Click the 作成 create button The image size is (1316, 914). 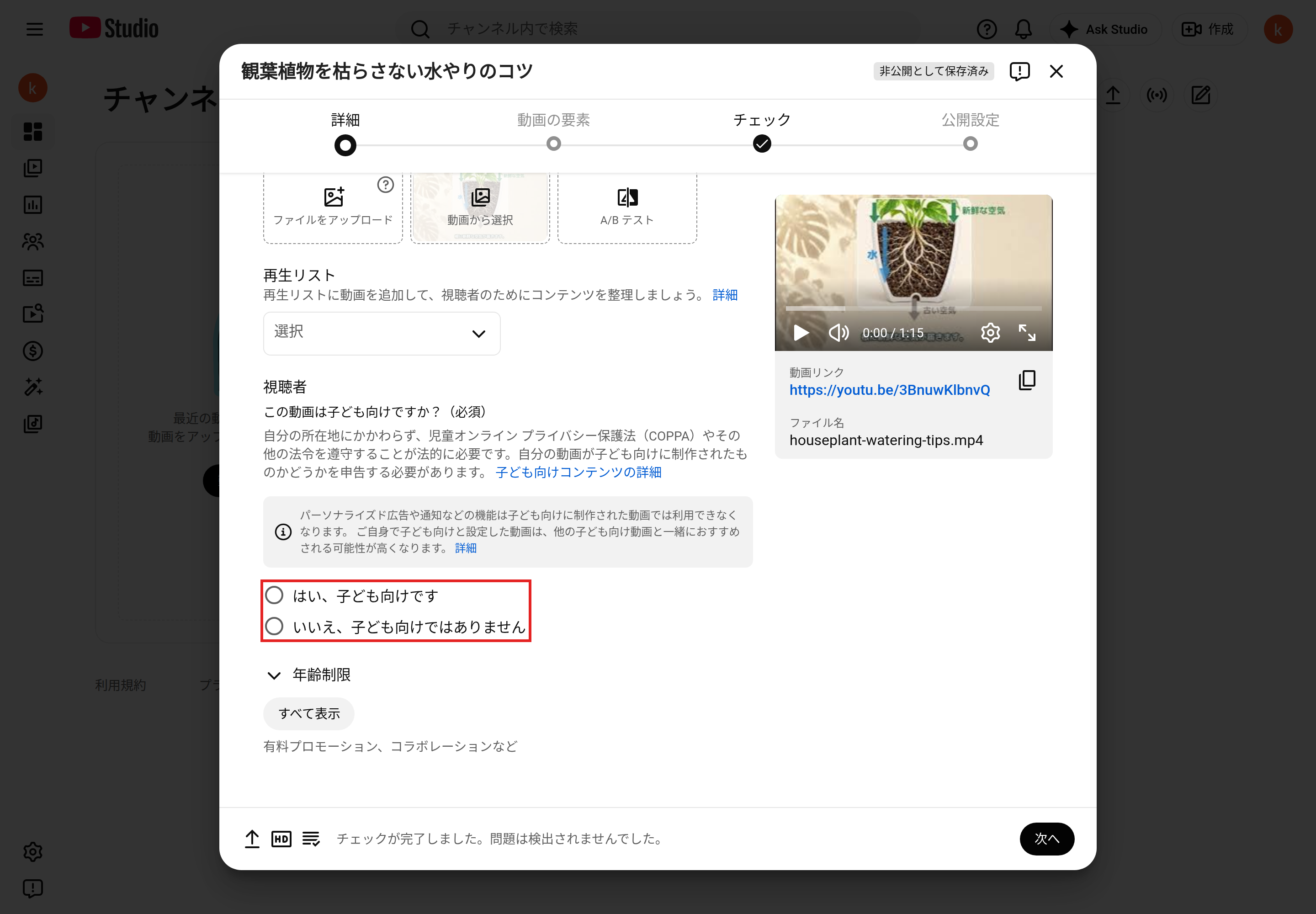pos(1208,29)
